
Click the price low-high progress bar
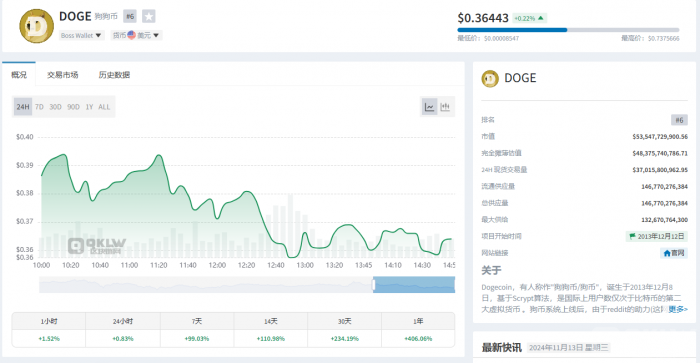point(568,30)
